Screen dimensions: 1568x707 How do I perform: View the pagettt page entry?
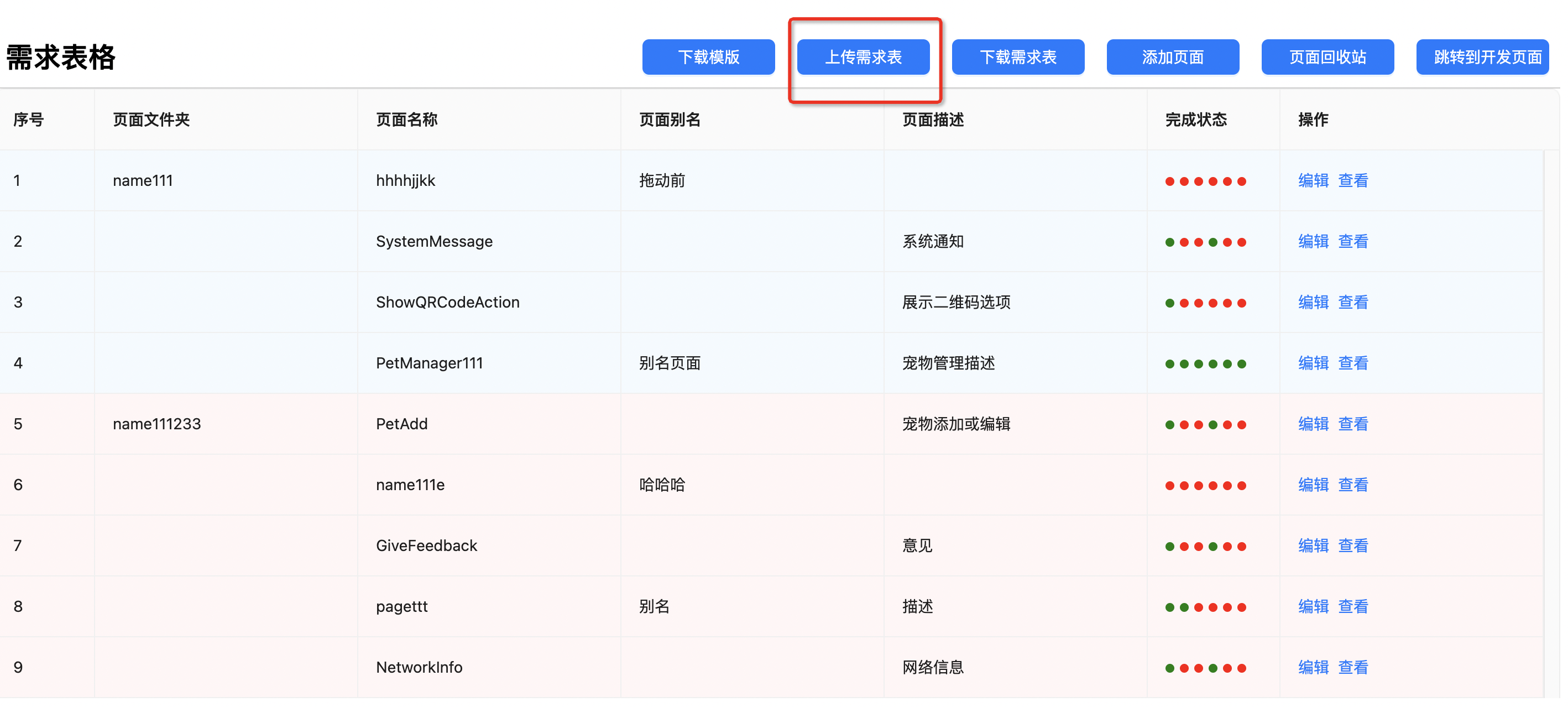click(1352, 607)
